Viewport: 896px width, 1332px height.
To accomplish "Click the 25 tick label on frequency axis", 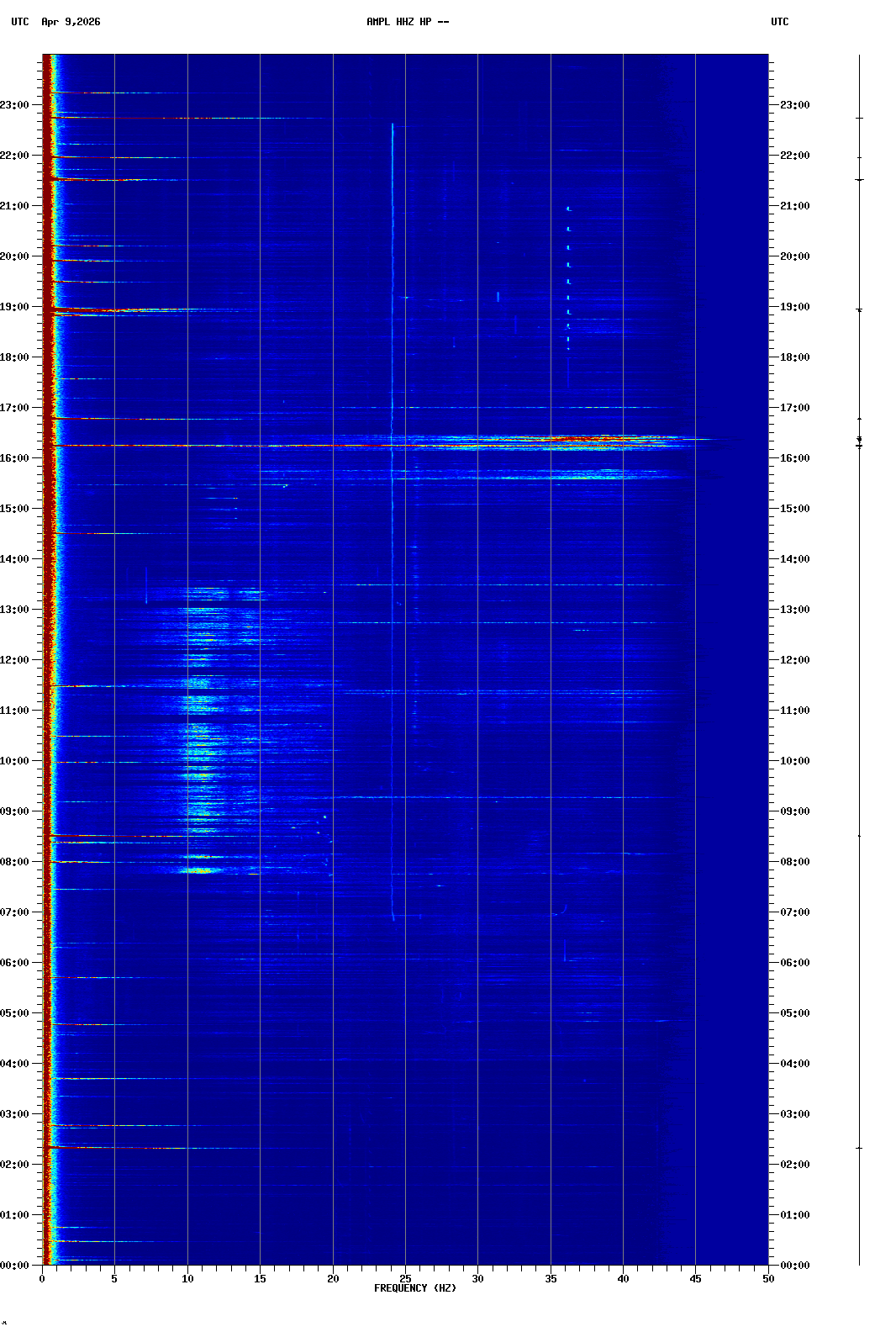I will (405, 1278).
